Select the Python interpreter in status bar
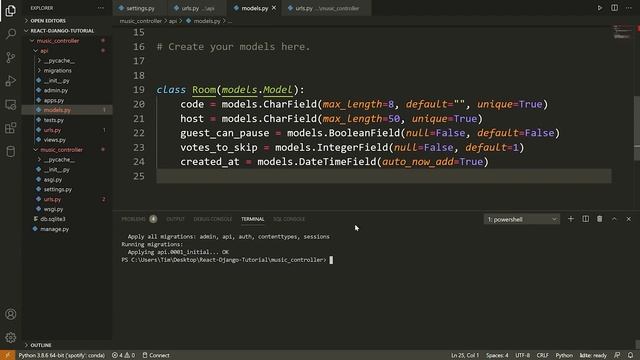640x360 pixels. click(x=61, y=355)
